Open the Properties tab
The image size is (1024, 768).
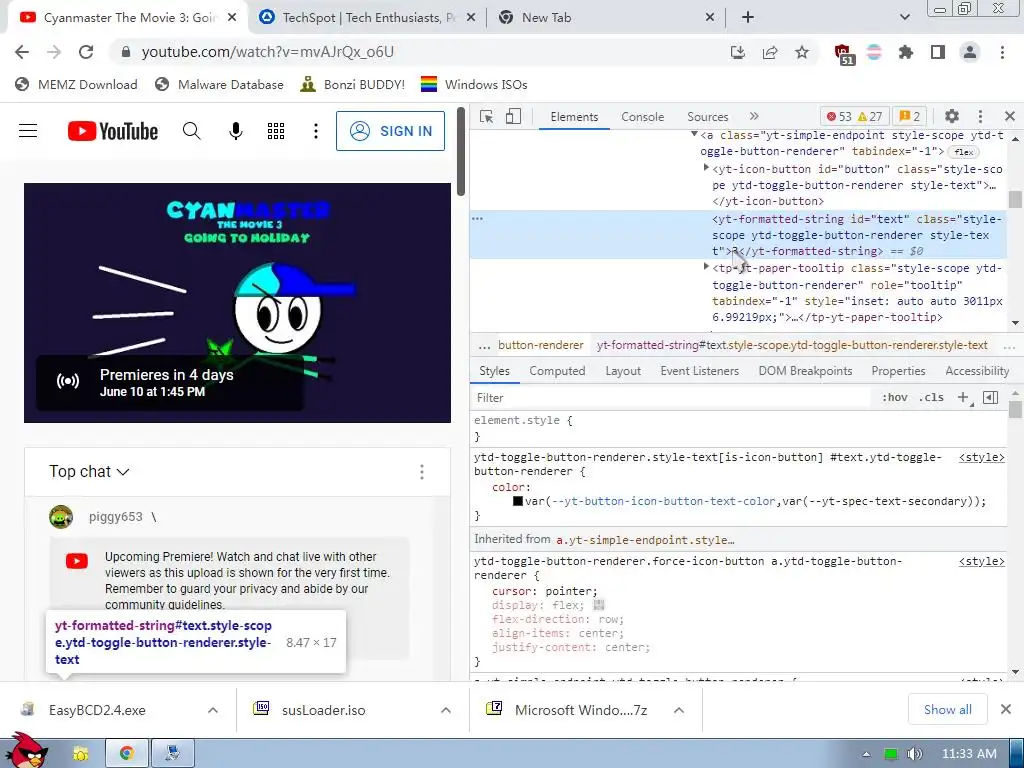(898, 371)
